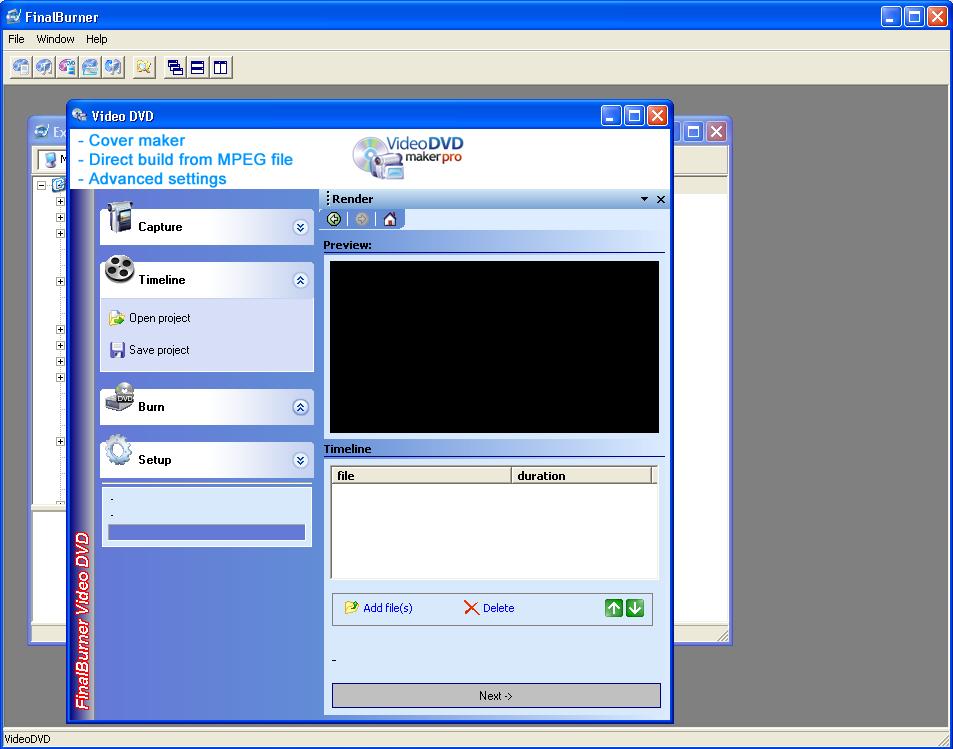953x749 pixels.
Task: Click the home icon in Render panel
Action: tap(390, 219)
